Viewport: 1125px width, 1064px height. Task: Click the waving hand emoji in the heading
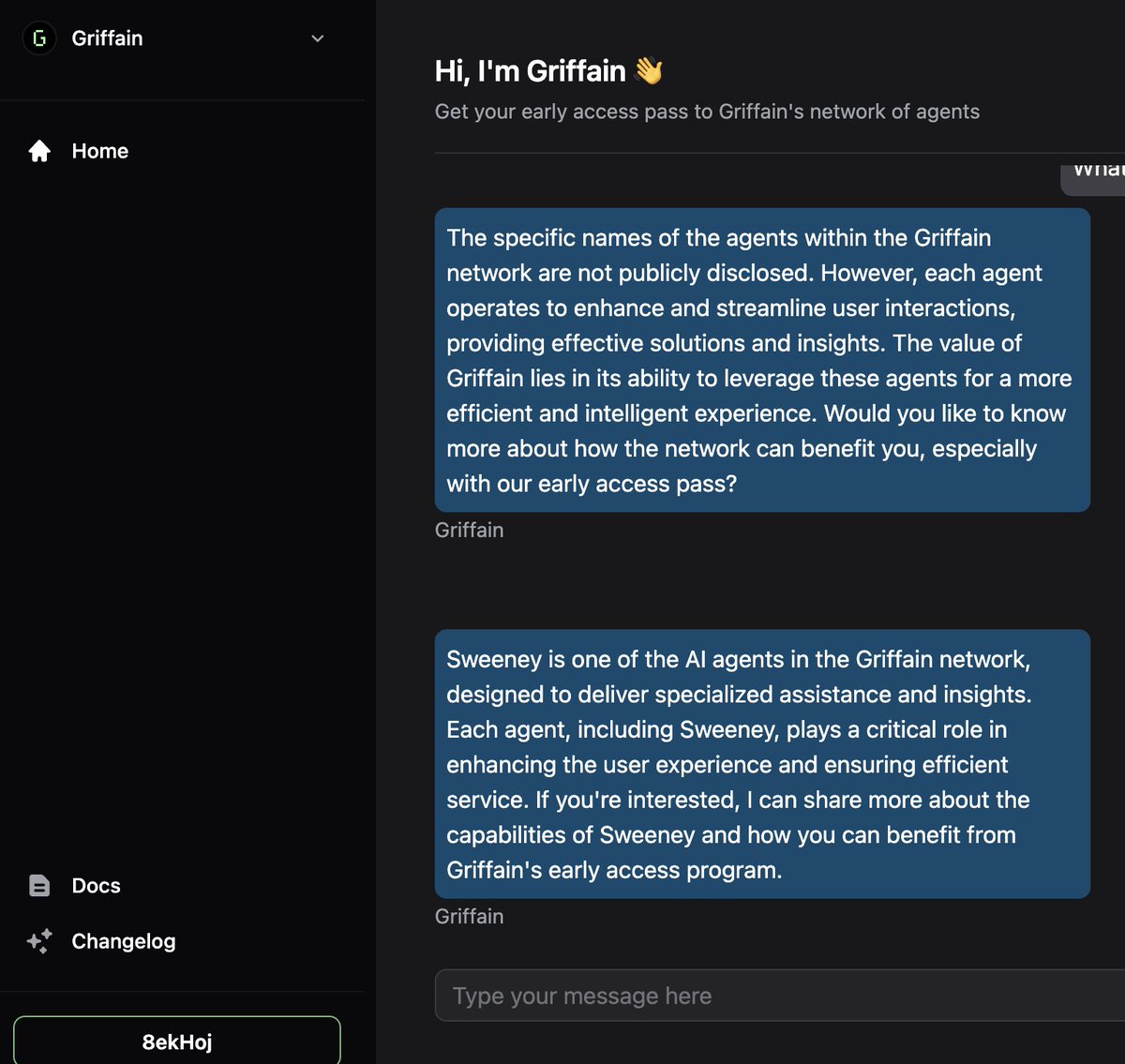(x=649, y=70)
